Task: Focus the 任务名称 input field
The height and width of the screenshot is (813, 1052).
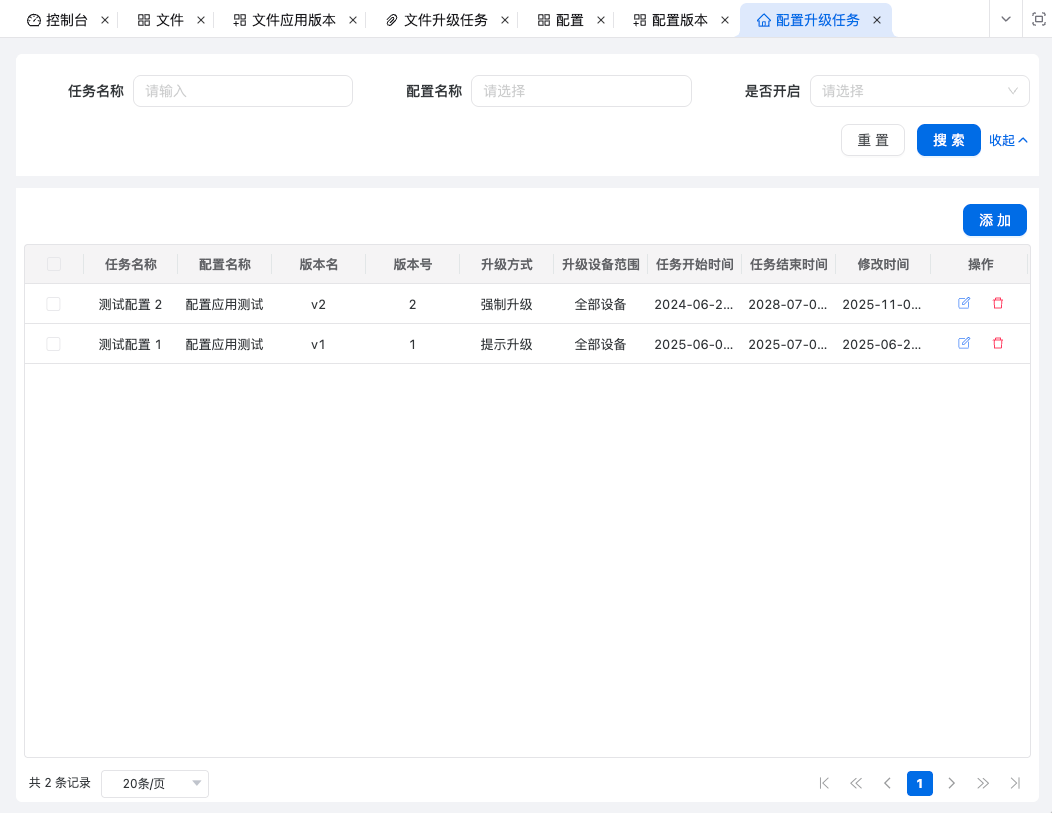Action: (x=243, y=91)
